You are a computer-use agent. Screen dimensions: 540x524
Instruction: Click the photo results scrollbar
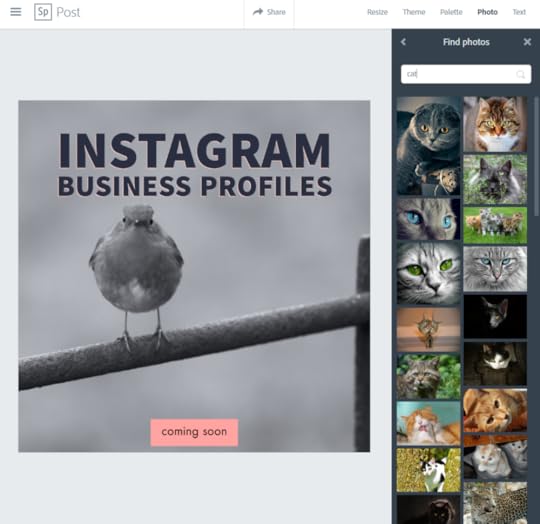click(x=537, y=157)
